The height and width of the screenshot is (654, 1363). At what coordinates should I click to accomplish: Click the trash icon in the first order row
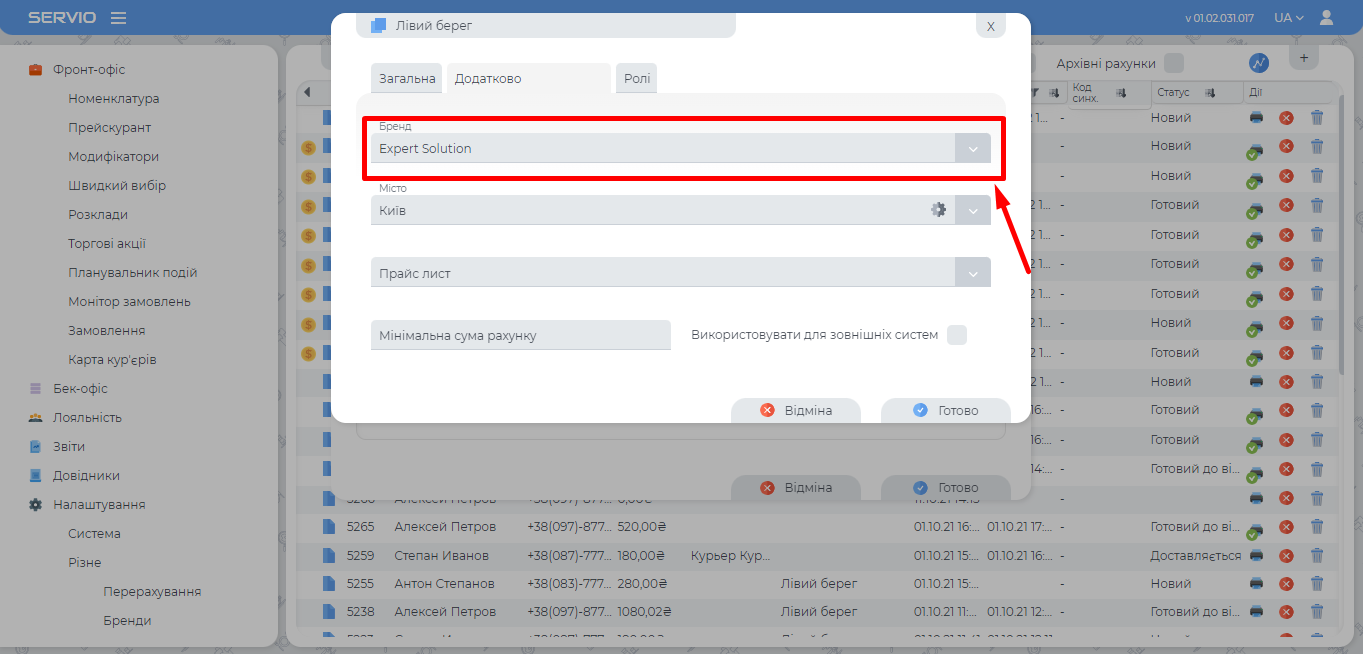pos(1317,118)
